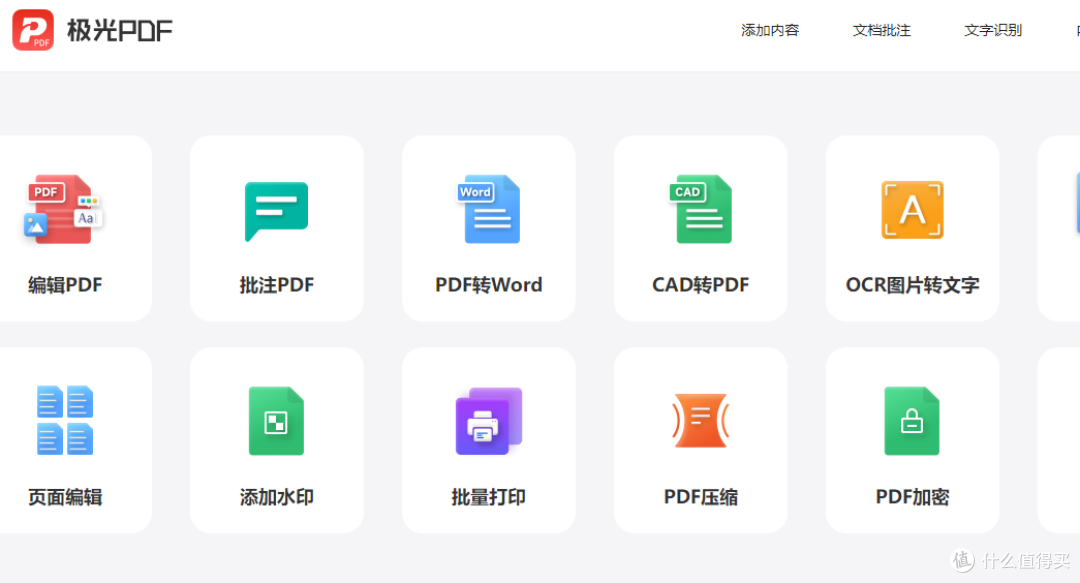Open the PDF压缩 orange compress icon

pos(700,420)
